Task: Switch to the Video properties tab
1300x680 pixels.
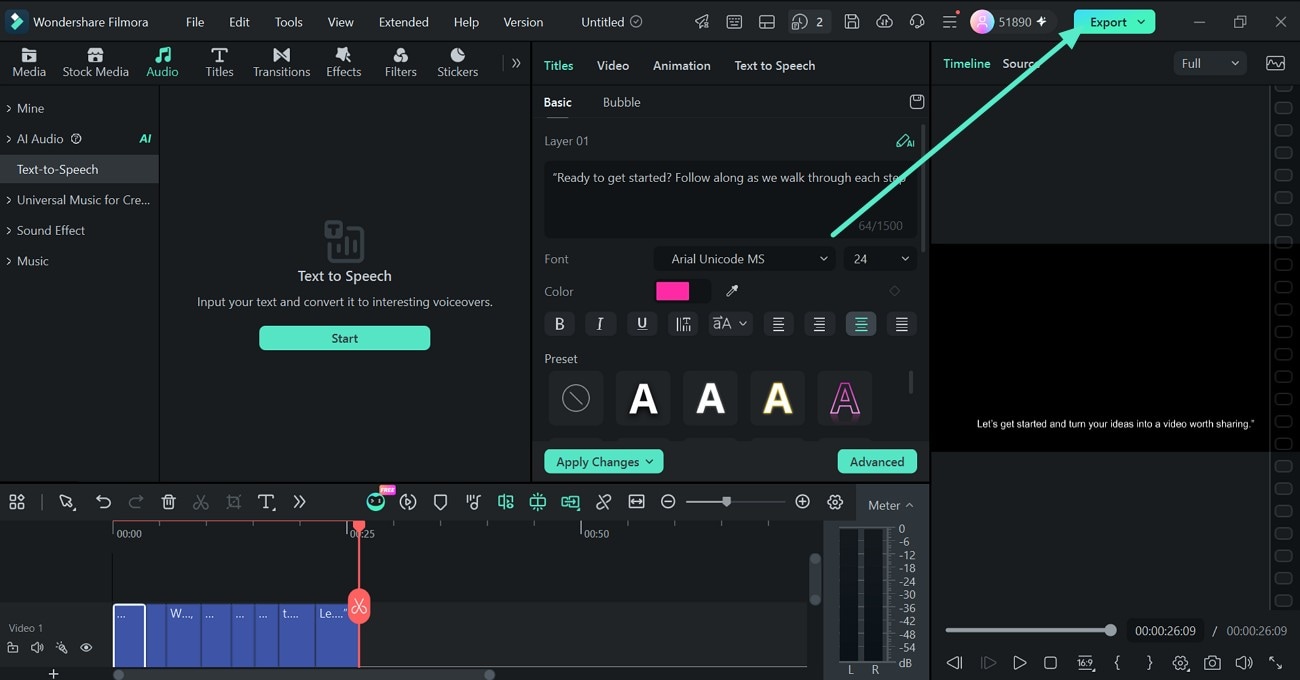Action: pos(613,65)
